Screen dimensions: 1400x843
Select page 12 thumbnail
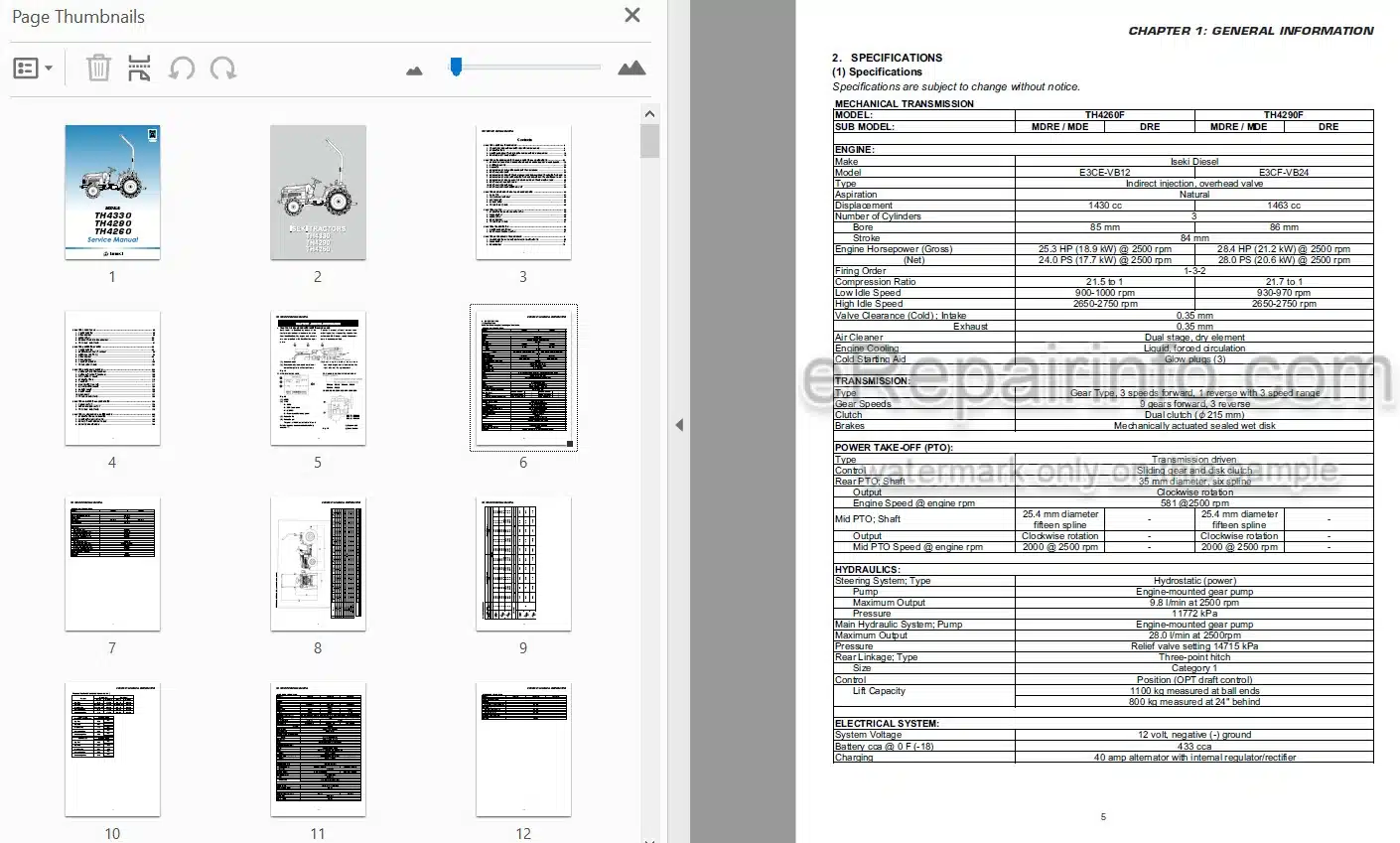[523, 749]
